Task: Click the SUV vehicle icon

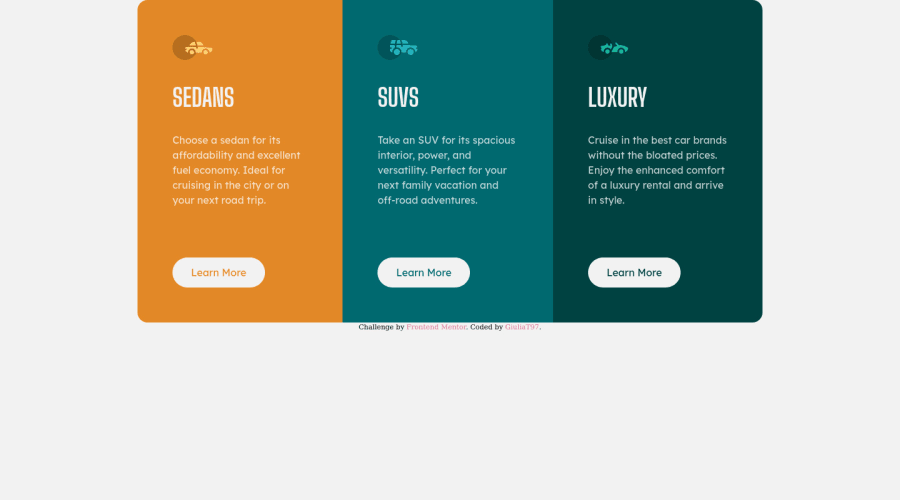Action: click(x=404, y=48)
